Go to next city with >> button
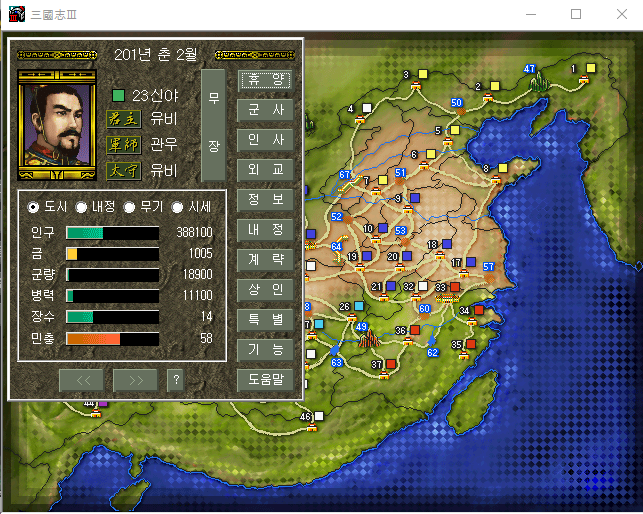Screen dimensions: 643x514 click(135, 380)
